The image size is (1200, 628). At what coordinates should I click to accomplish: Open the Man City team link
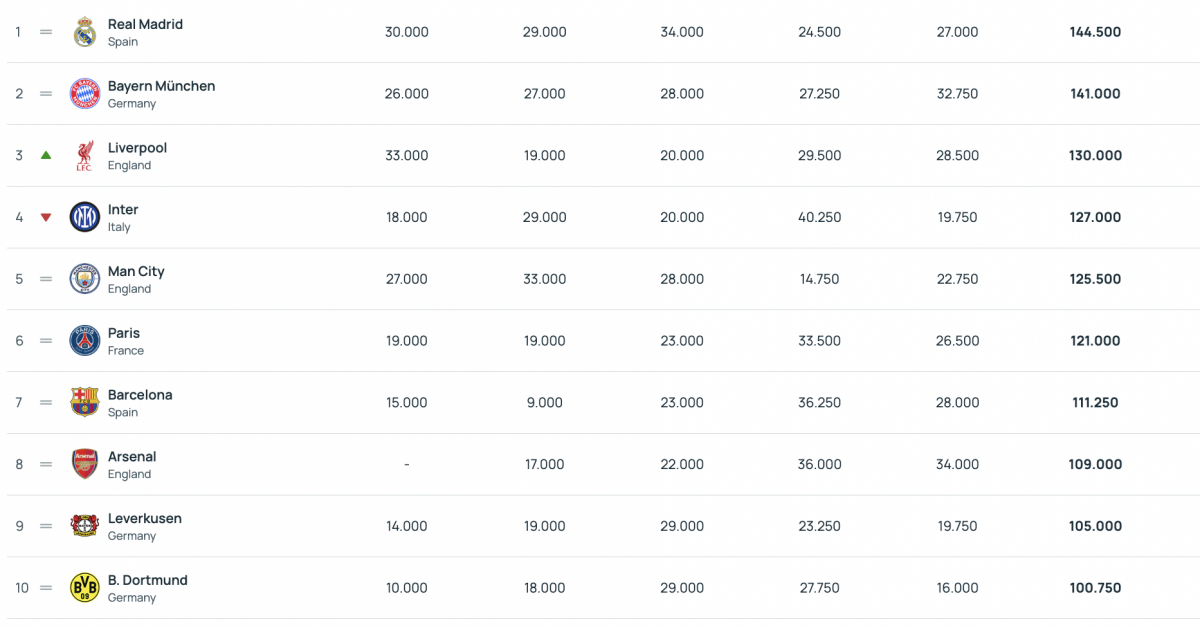point(136,271)
